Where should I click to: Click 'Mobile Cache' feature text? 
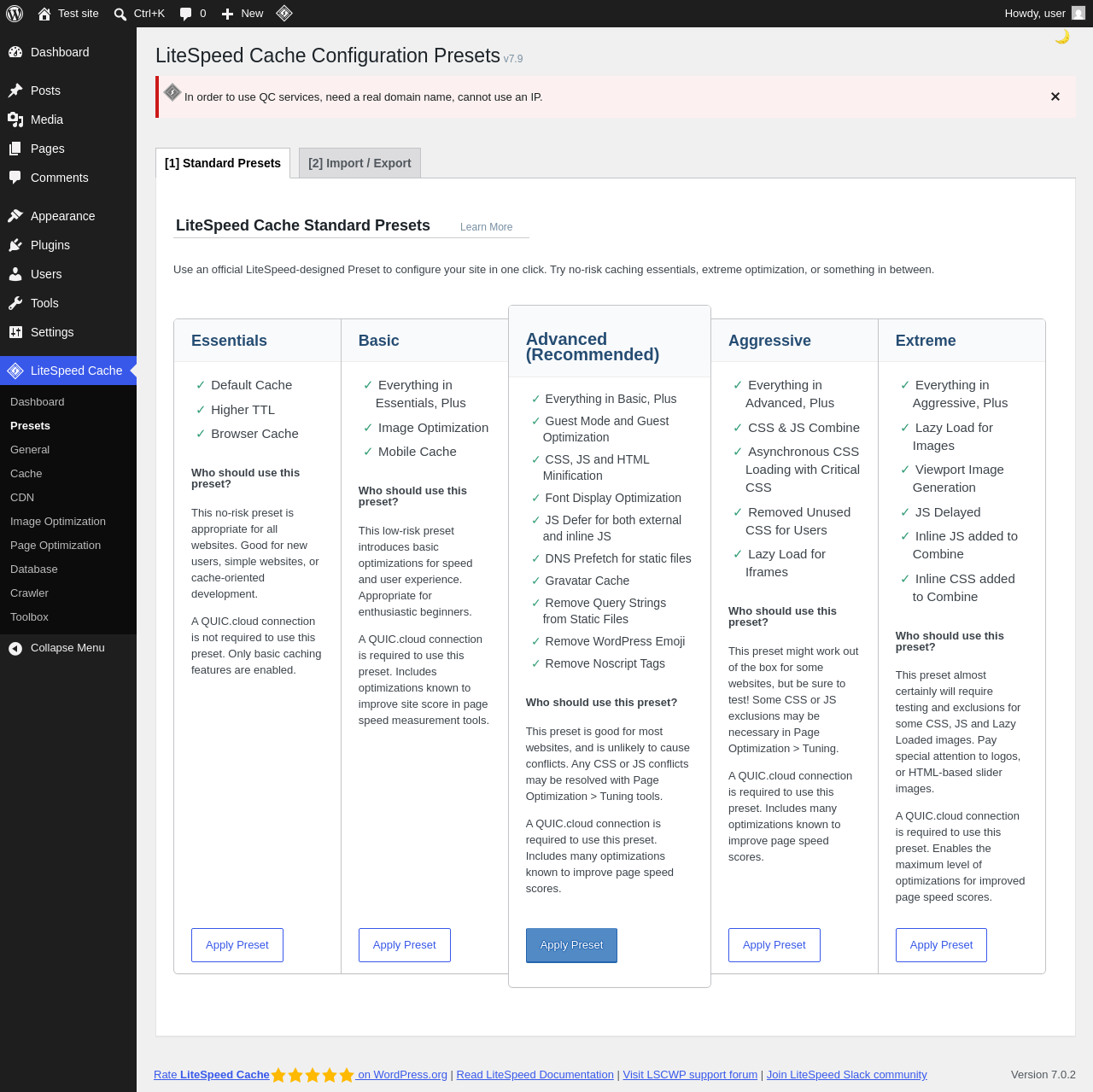(x=418, y=452)
